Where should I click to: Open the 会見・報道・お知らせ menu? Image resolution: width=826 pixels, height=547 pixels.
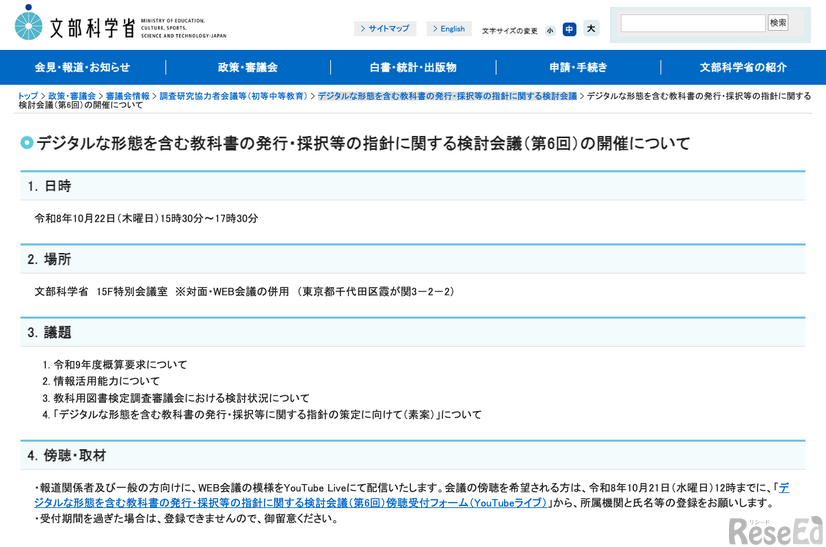coord(82,67)
